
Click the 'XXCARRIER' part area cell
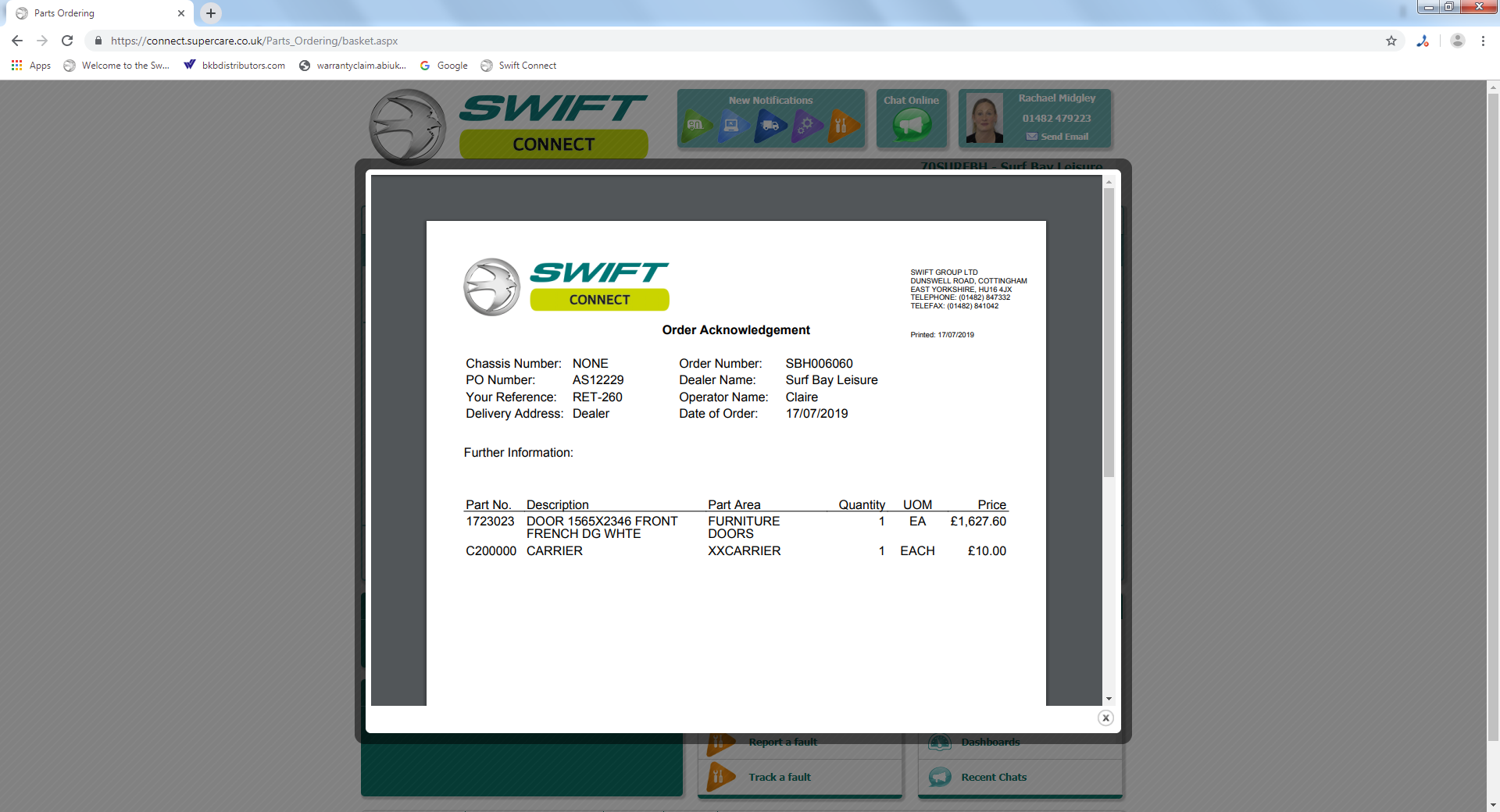tap(745, 551)
